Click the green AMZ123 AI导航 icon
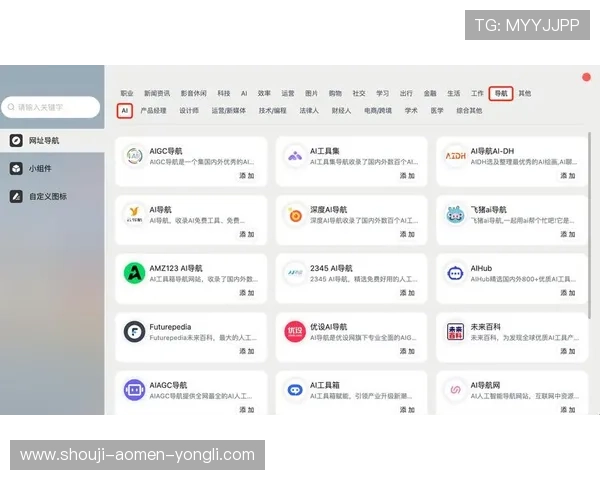The image size is (600, 480). coord(134,273)
